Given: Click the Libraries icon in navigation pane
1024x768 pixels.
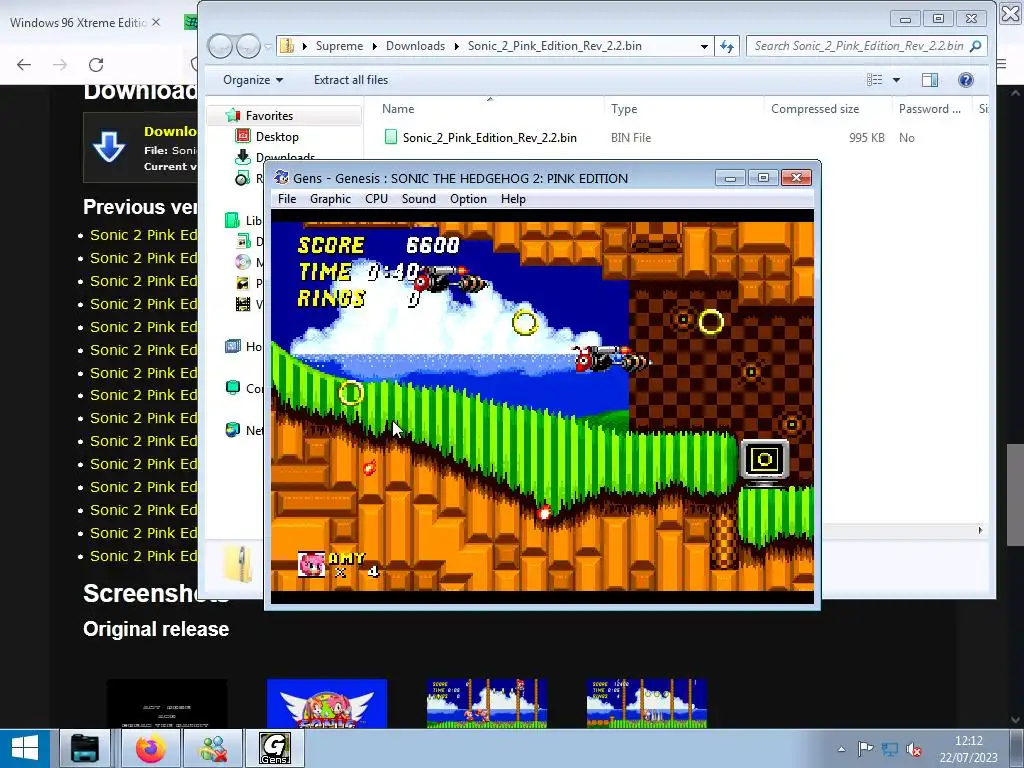Looking at the screenshot, I should [x=232, y=220].
